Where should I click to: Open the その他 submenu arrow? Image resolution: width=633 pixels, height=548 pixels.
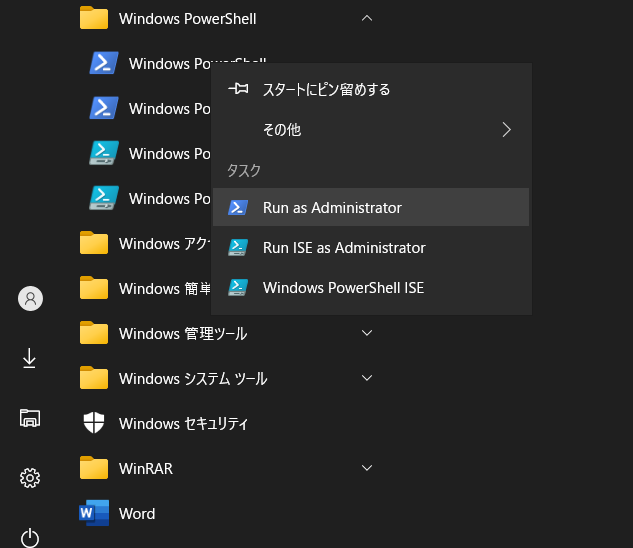pyautogui.click(x=507, y=130)
